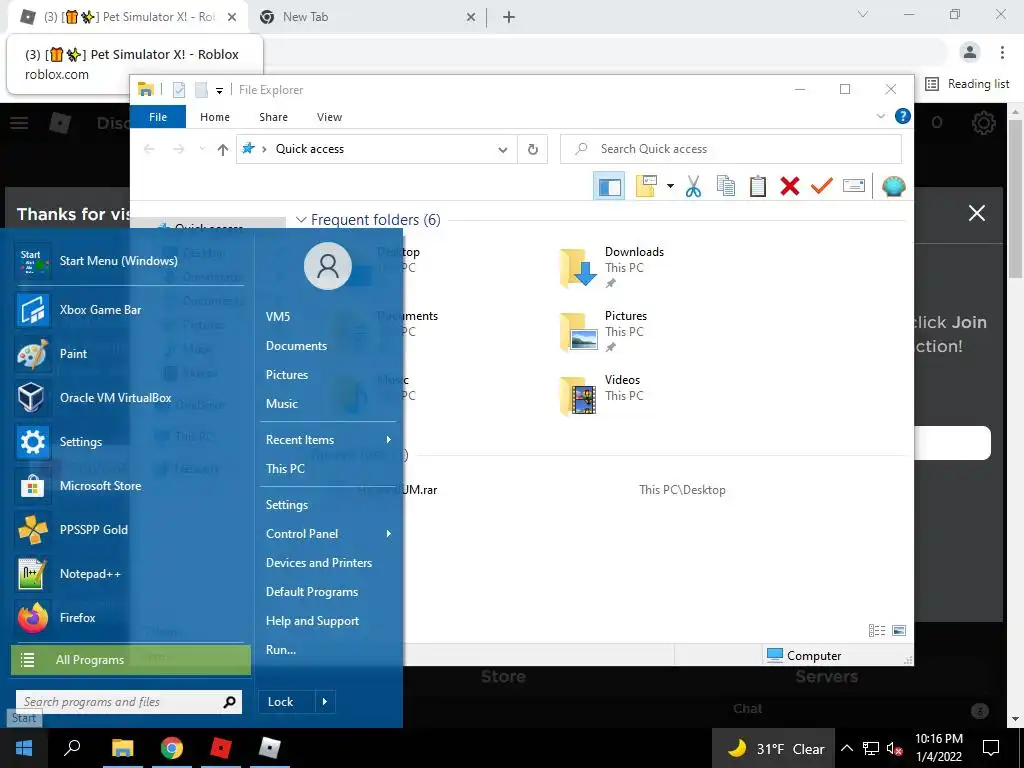Collapse the Frequent folders section
Screen dimensions: 1024x768
[x=301, y=219]
